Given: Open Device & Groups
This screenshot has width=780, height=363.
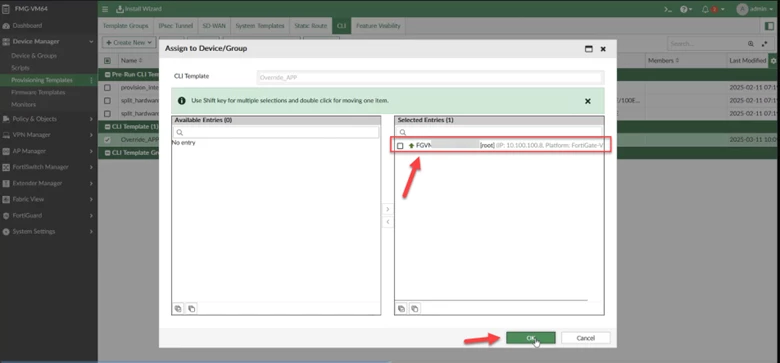Looking at the screenshot, I should [34, 56].
